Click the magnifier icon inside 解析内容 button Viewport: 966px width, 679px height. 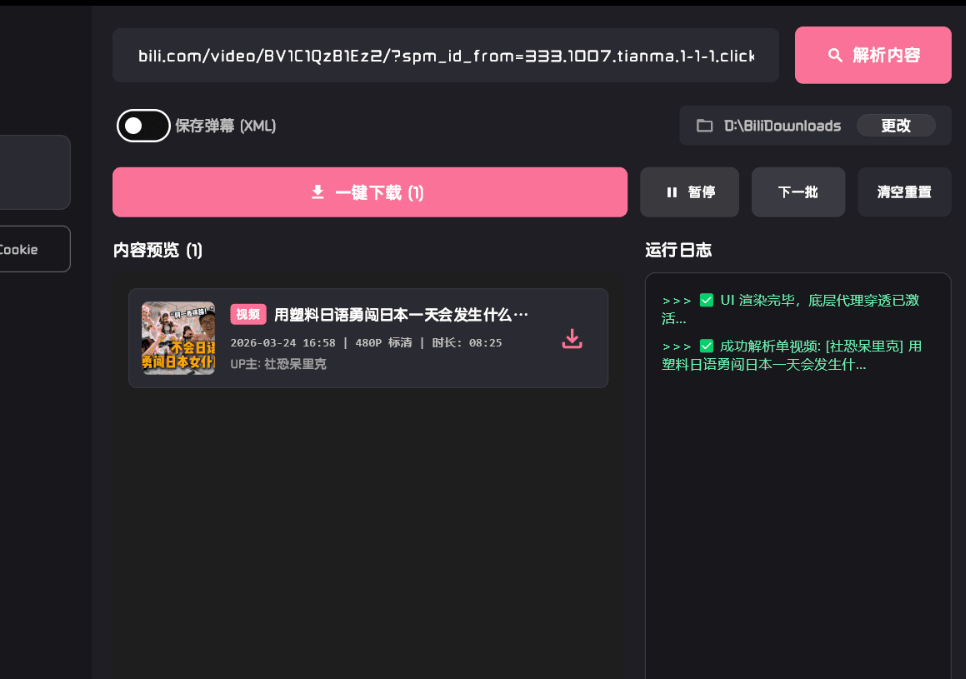point(836,55)
